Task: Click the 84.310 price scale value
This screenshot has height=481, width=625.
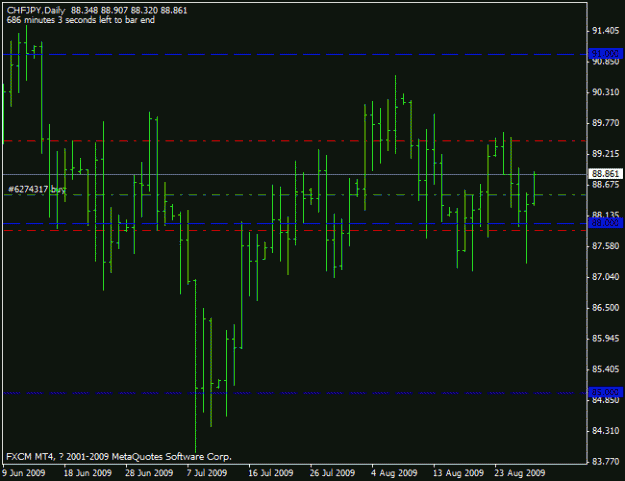Action: click(x=605, y=431)
